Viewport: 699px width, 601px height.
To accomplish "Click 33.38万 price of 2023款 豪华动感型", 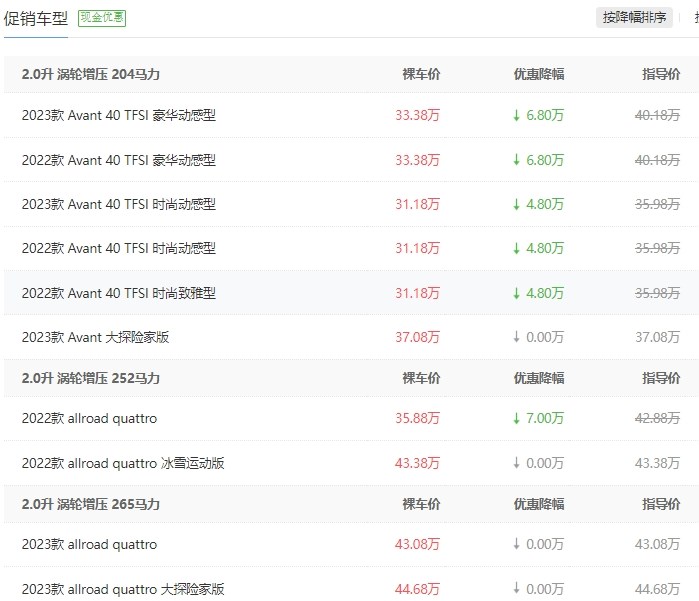I will click(417, 115).
